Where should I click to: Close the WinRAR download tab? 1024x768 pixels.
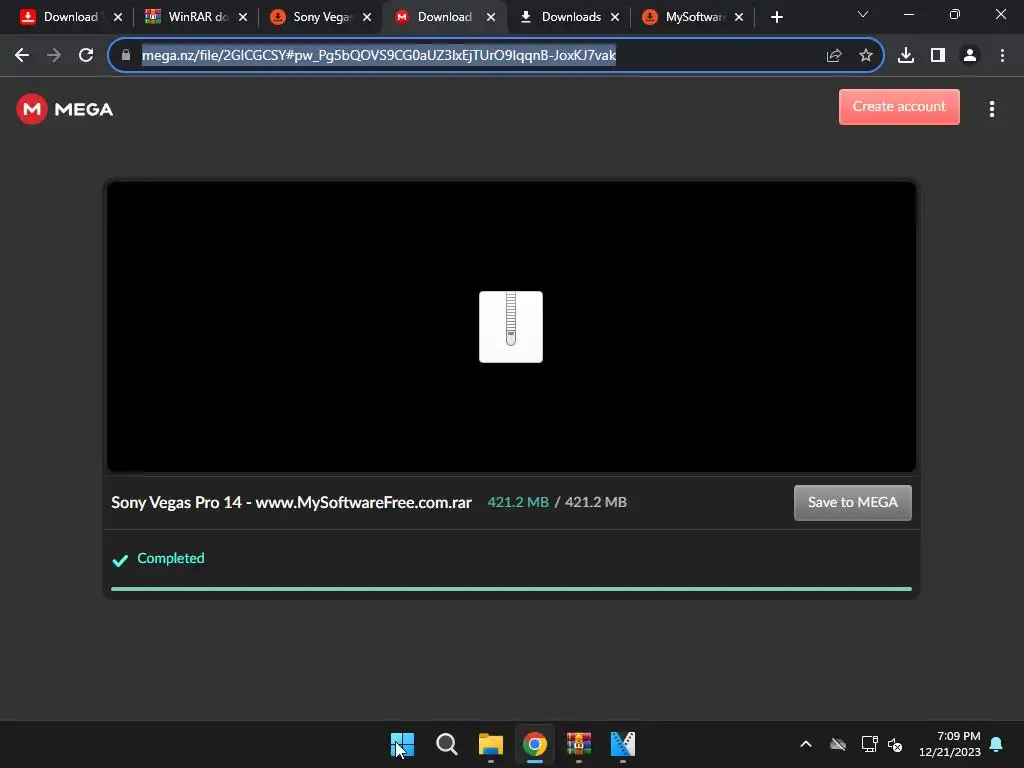click(242, 17)
